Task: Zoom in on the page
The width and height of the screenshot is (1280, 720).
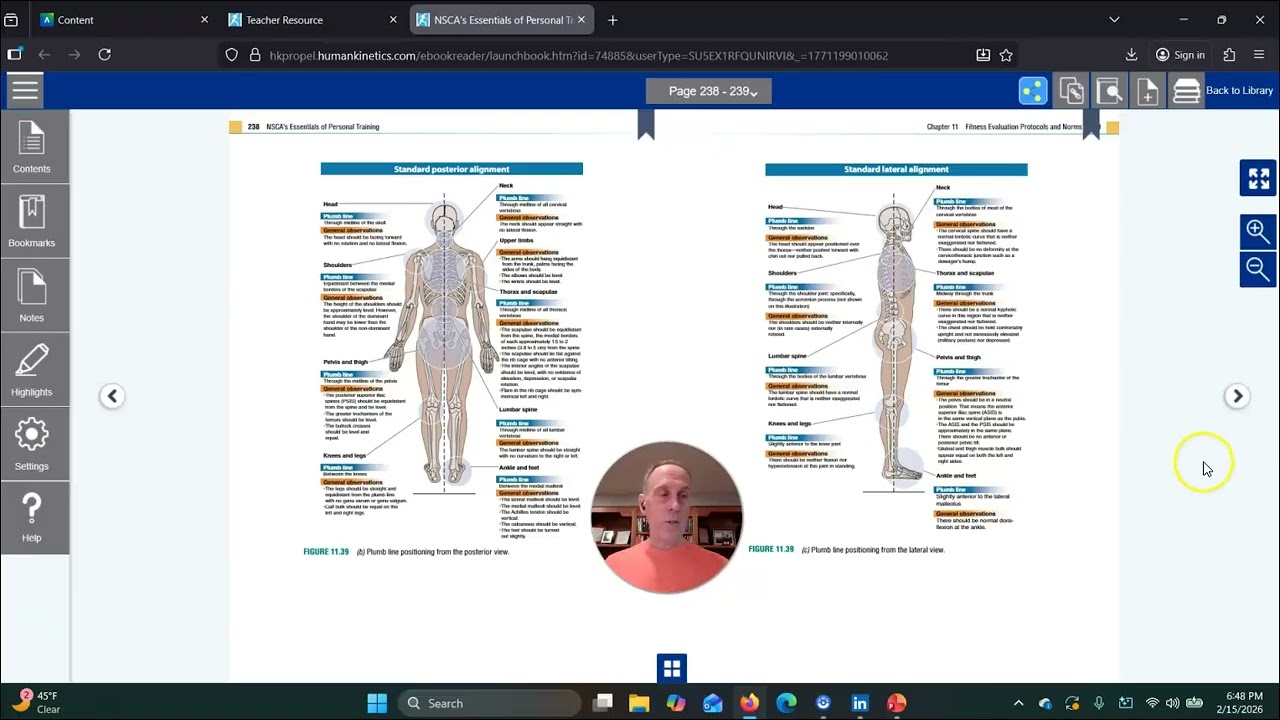Action: (1258, 231)
